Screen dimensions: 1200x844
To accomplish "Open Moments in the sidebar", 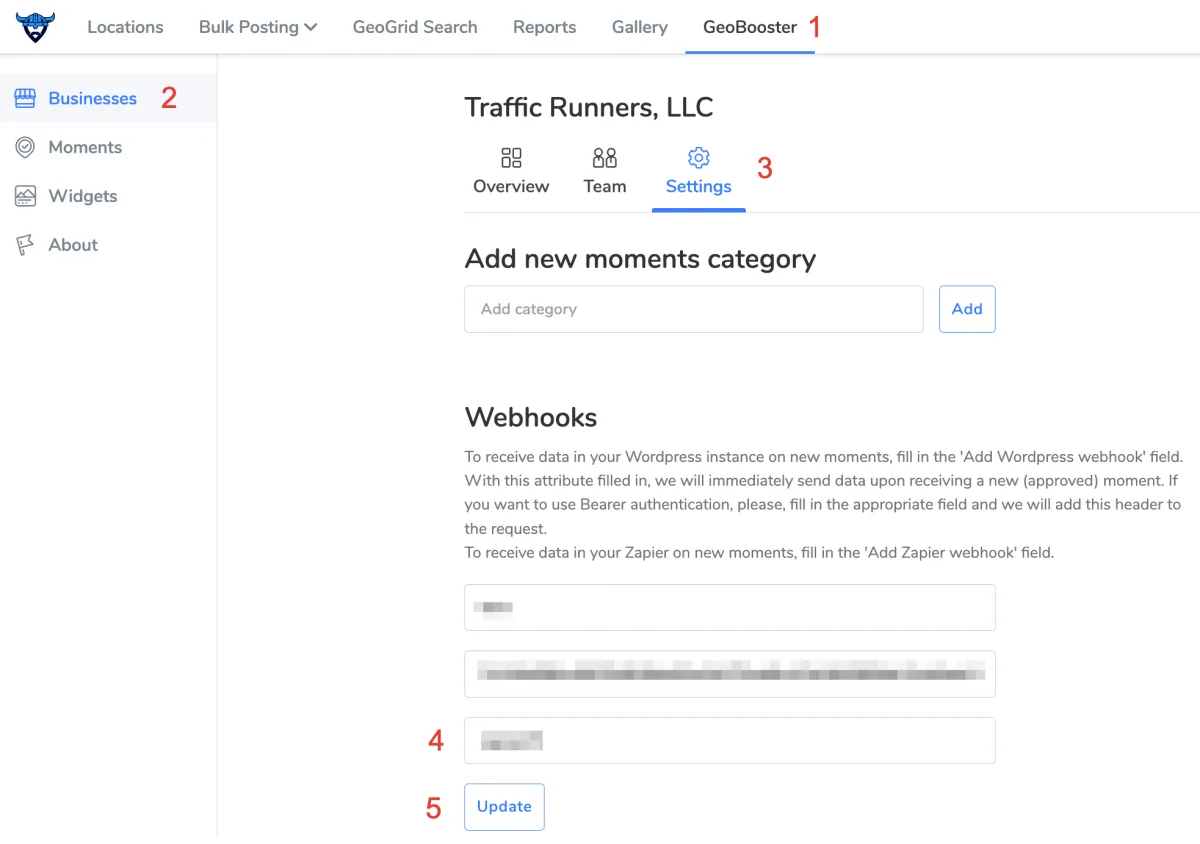I will 85,147.
